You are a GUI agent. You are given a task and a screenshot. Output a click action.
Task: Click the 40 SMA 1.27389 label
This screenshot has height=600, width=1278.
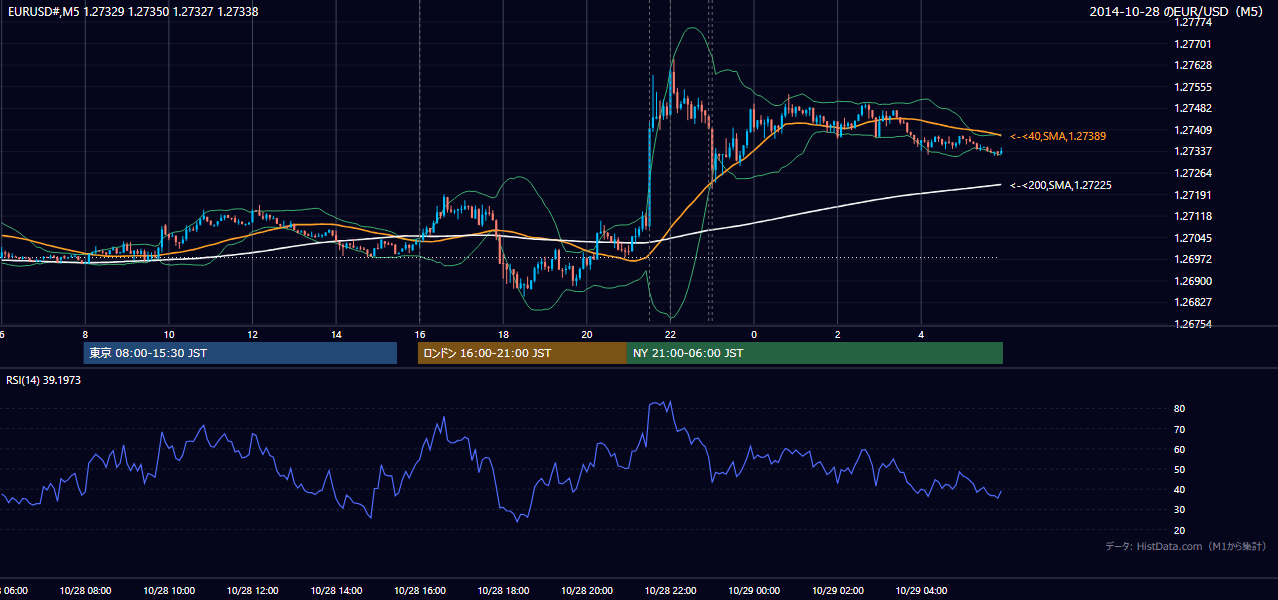1059,135
